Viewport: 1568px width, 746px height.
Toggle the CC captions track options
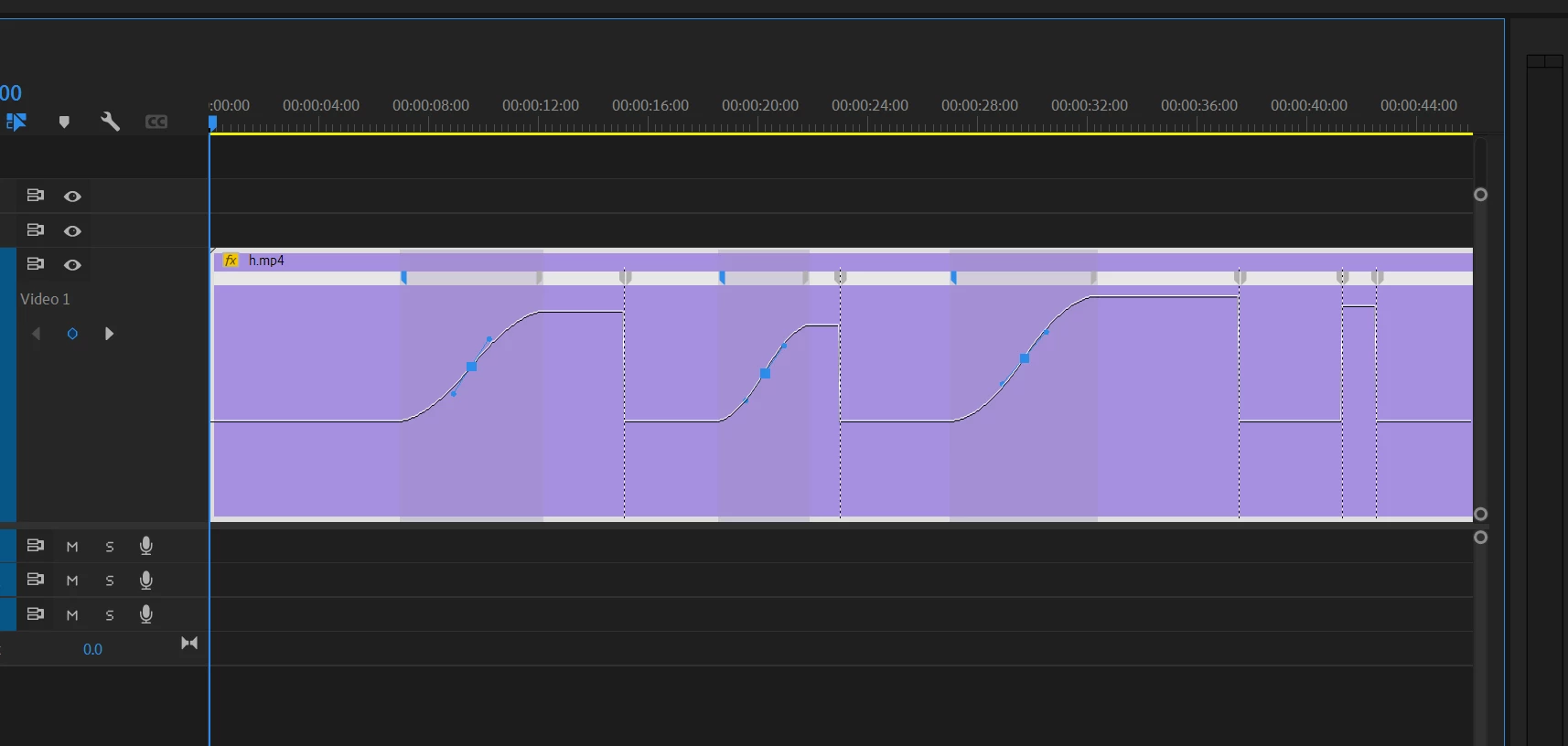pyautogui.click(x=156, y=122)
